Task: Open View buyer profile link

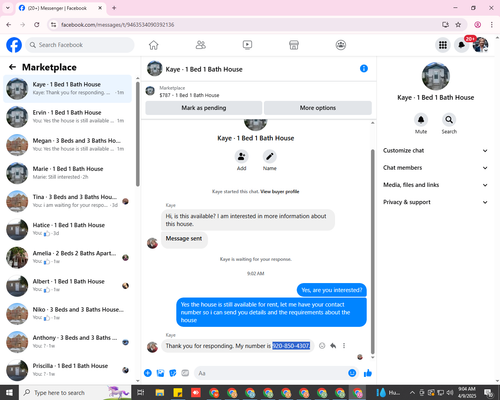Action: 279,192
